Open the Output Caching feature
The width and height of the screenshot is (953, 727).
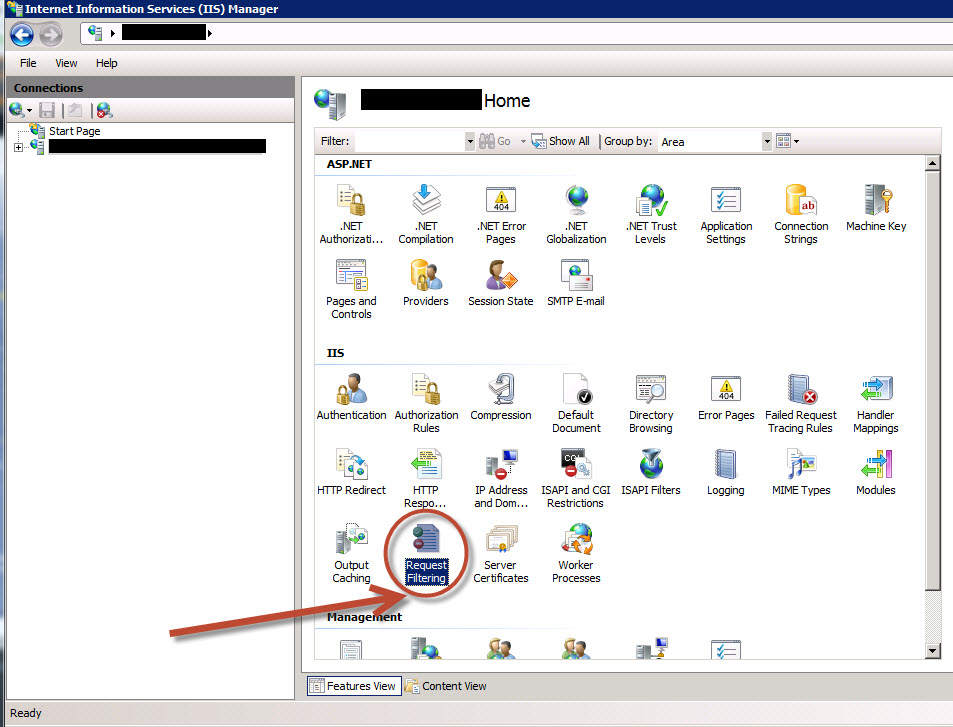(351, 554)
